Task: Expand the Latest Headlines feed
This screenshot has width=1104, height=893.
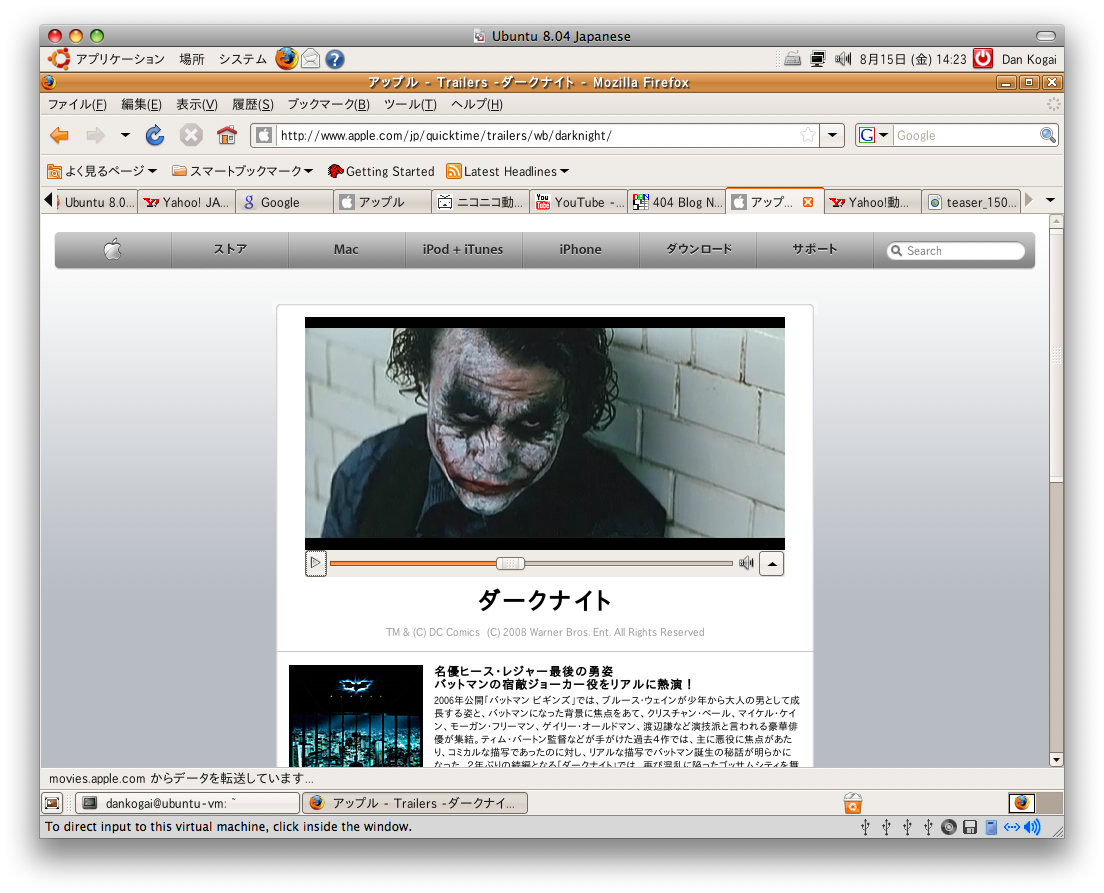Action: pos(508,171)
